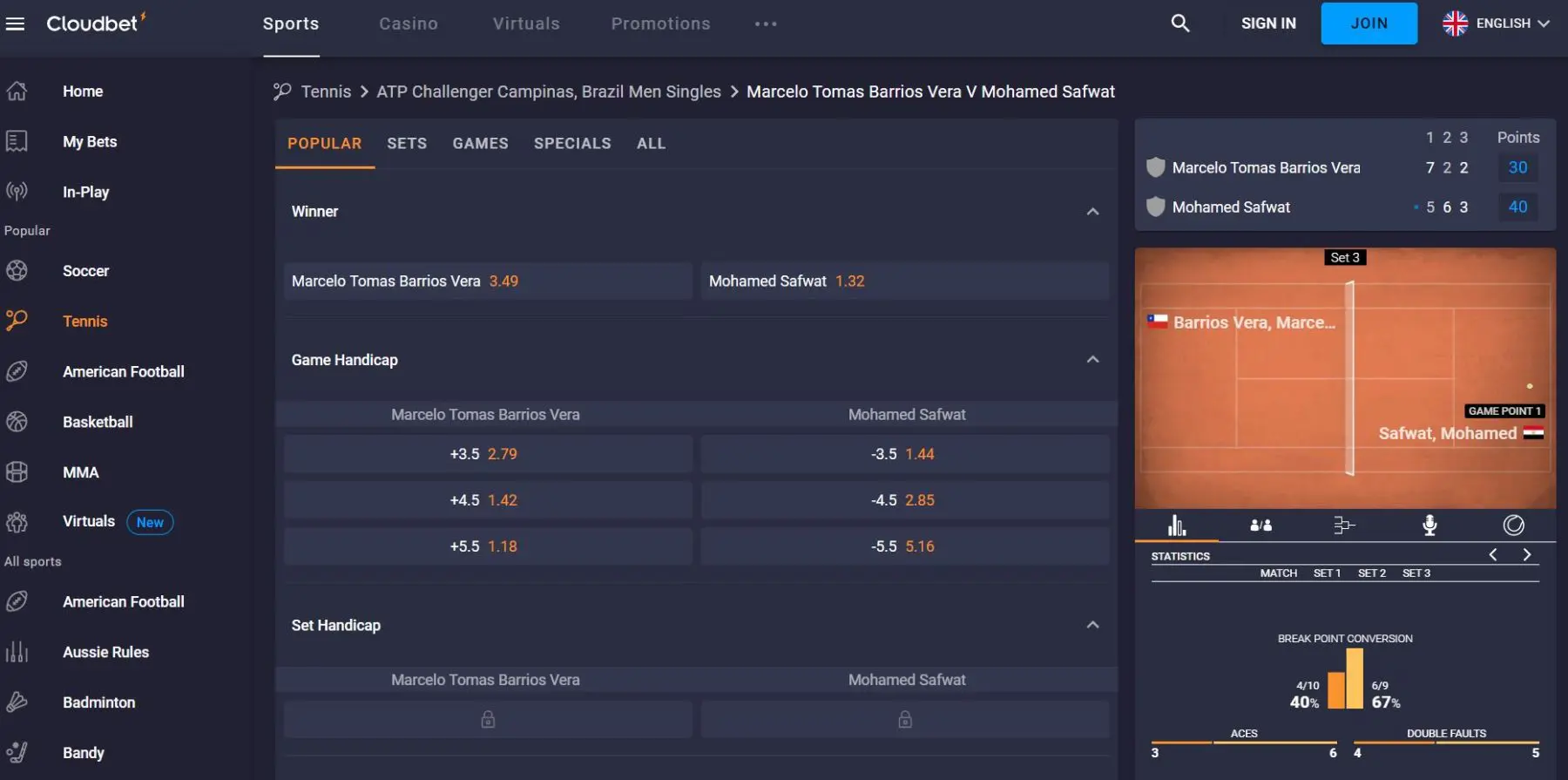This screenshot has width=1568, height=780.
Task: Select game handicap +4.5 at 1.42
Action: pyautogui.click(x=488, y=500)
